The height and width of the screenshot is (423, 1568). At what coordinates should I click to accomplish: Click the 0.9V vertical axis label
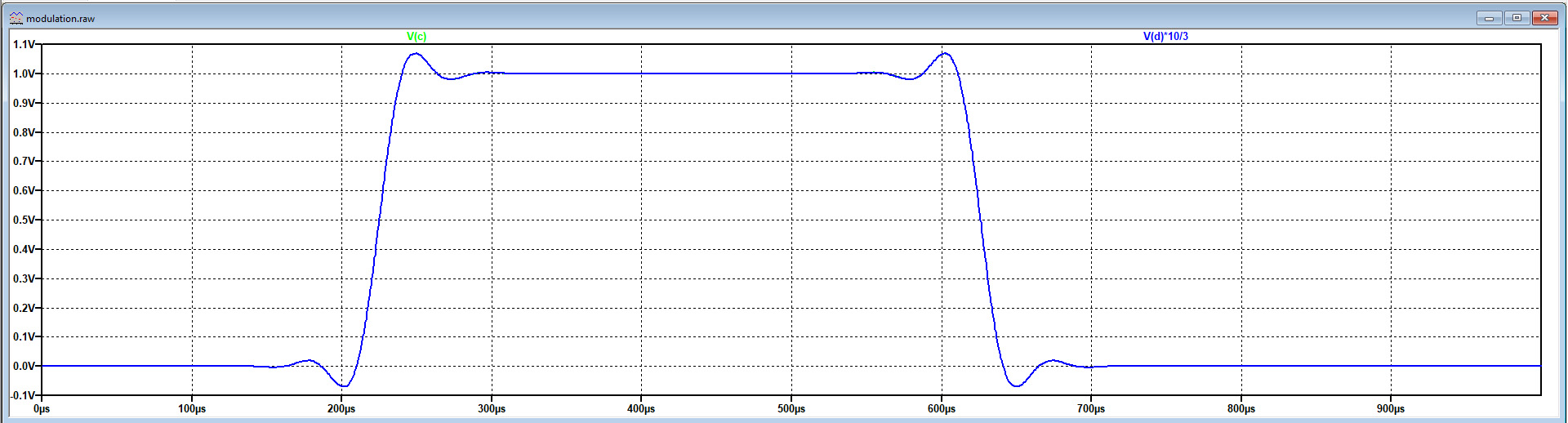(x=24, y=103)
